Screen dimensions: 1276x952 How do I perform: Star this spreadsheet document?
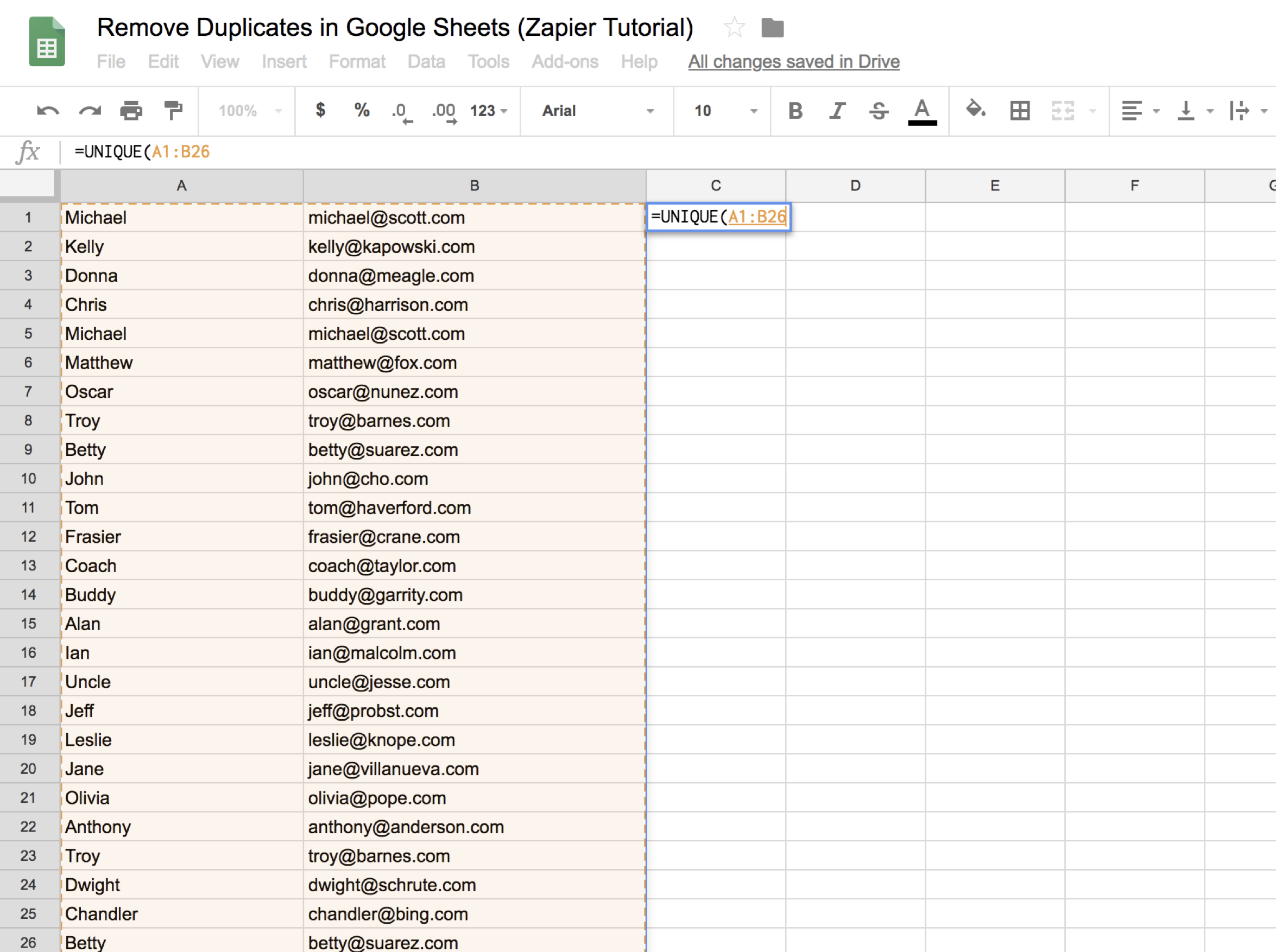click(x=734, y=27)
